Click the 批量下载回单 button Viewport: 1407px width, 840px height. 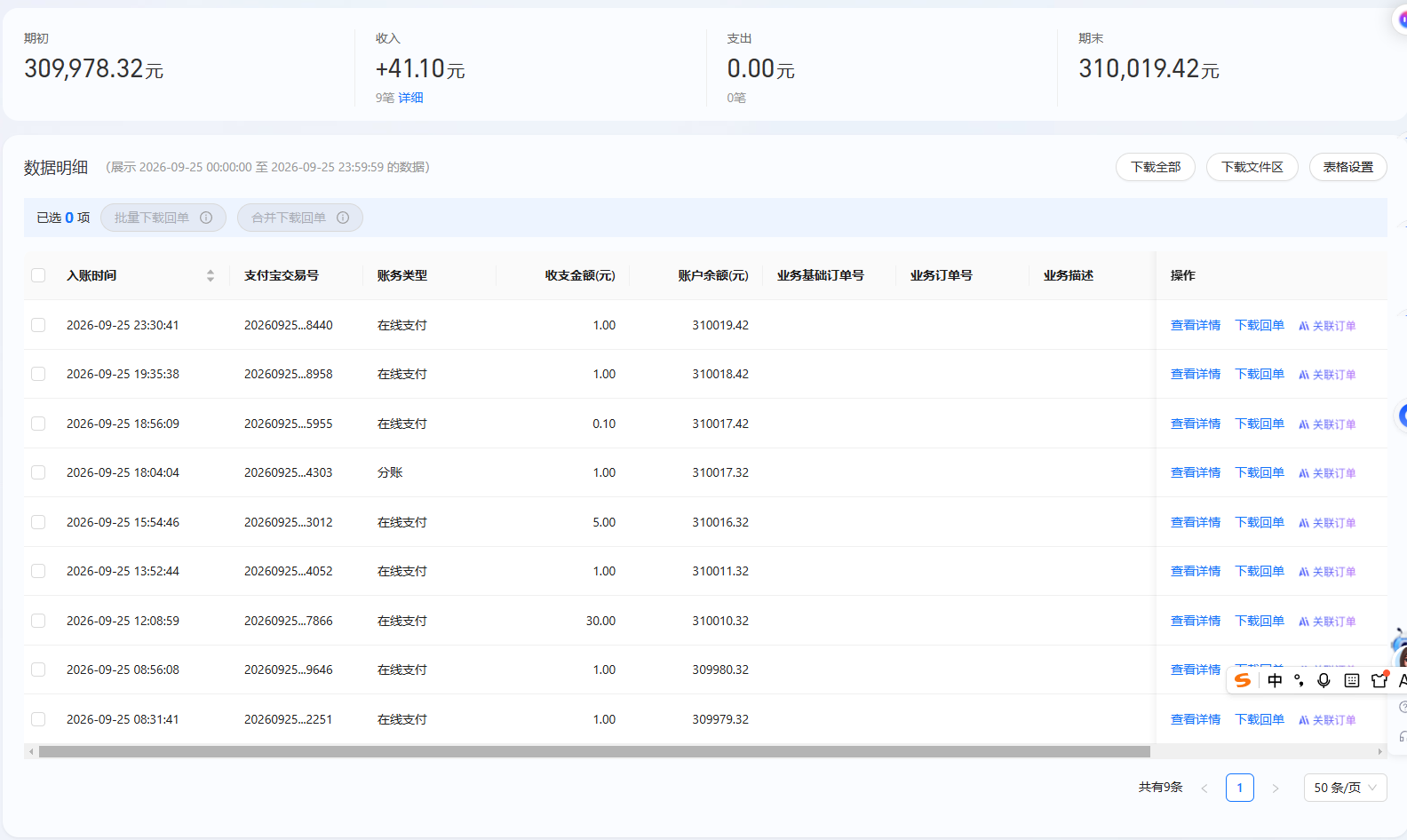(x=163, y=218)
